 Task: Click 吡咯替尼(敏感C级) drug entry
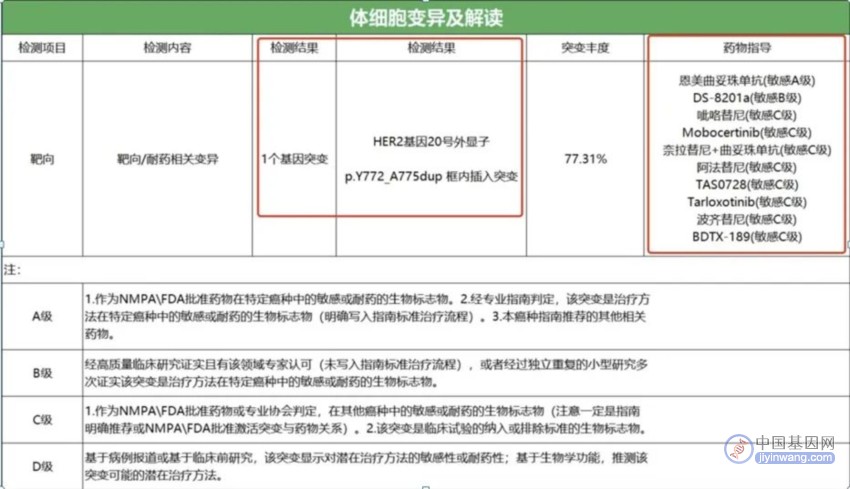click(747, 115)
